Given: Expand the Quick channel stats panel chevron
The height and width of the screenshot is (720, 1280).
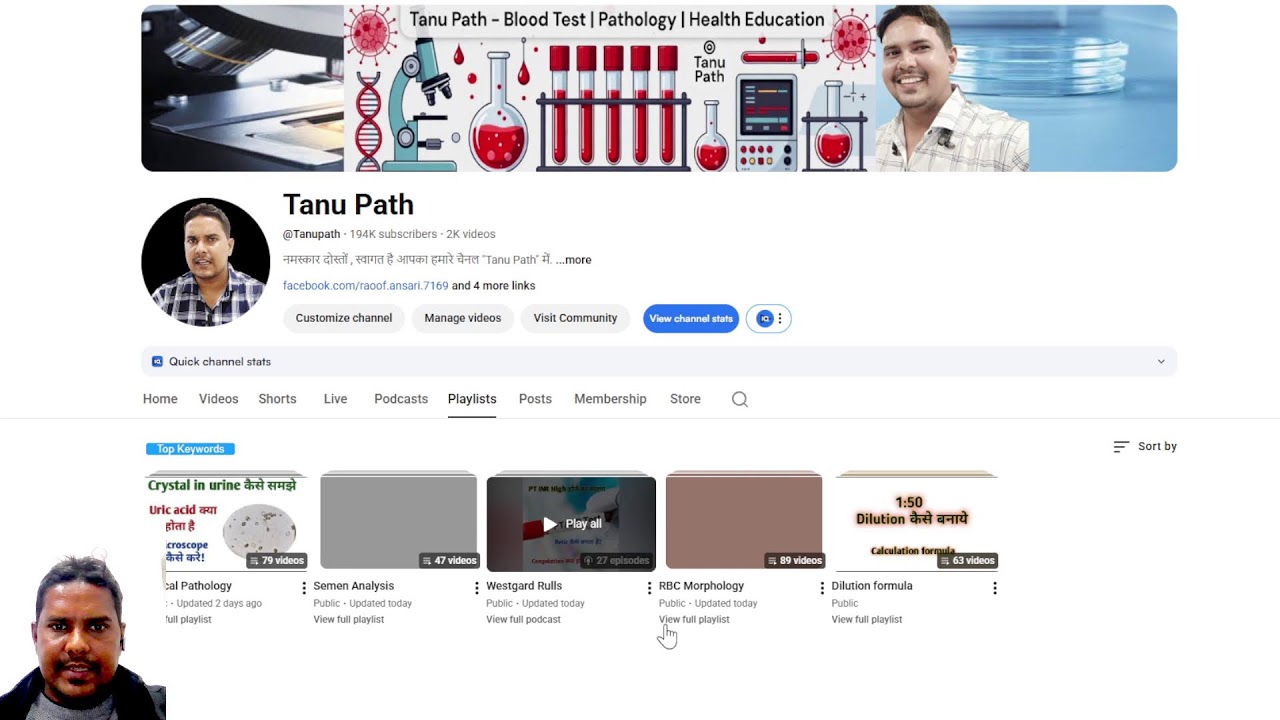Looking at the screenshot, I should pos(1161,361).
